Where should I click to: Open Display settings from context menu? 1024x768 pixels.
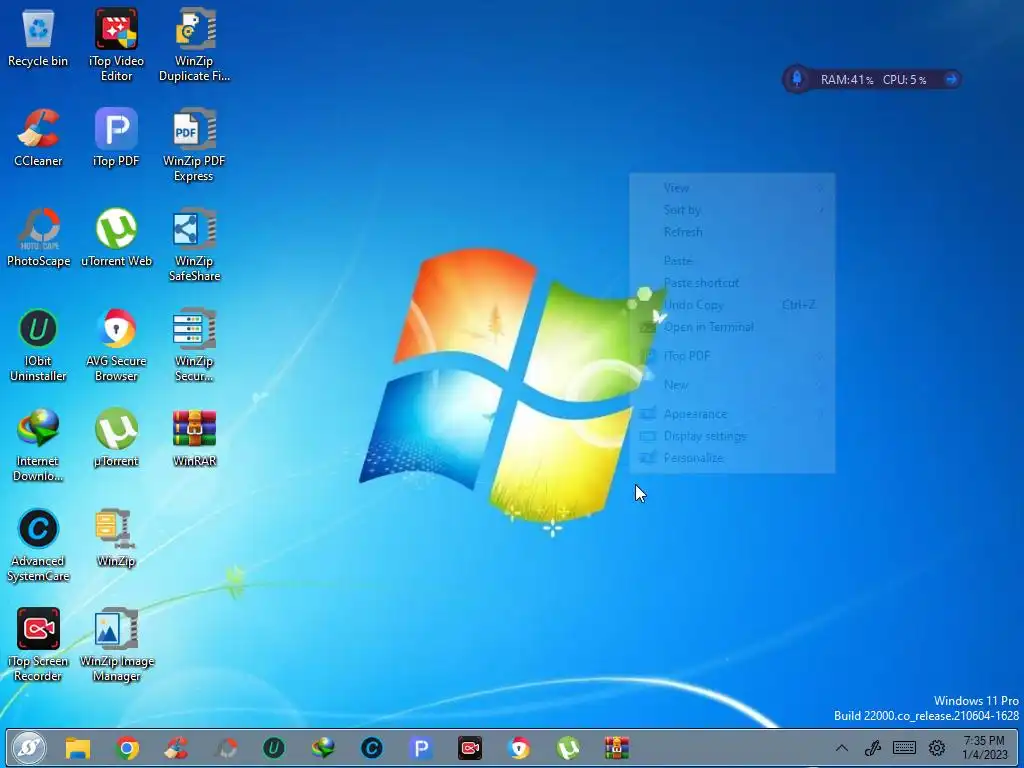pyautogui.click(x=732, y=436)
